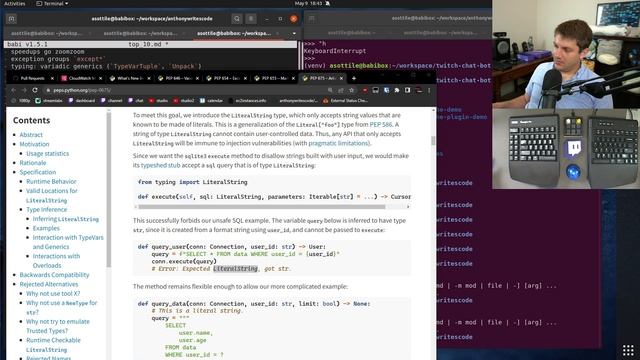
Task: Open the terminal hamburger menu
Action: coord(251,19)
